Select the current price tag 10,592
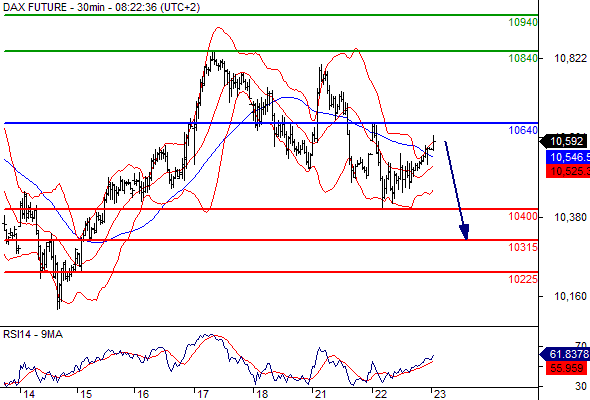The height and width of the screenshot is (400, 590). pos(564,141)
